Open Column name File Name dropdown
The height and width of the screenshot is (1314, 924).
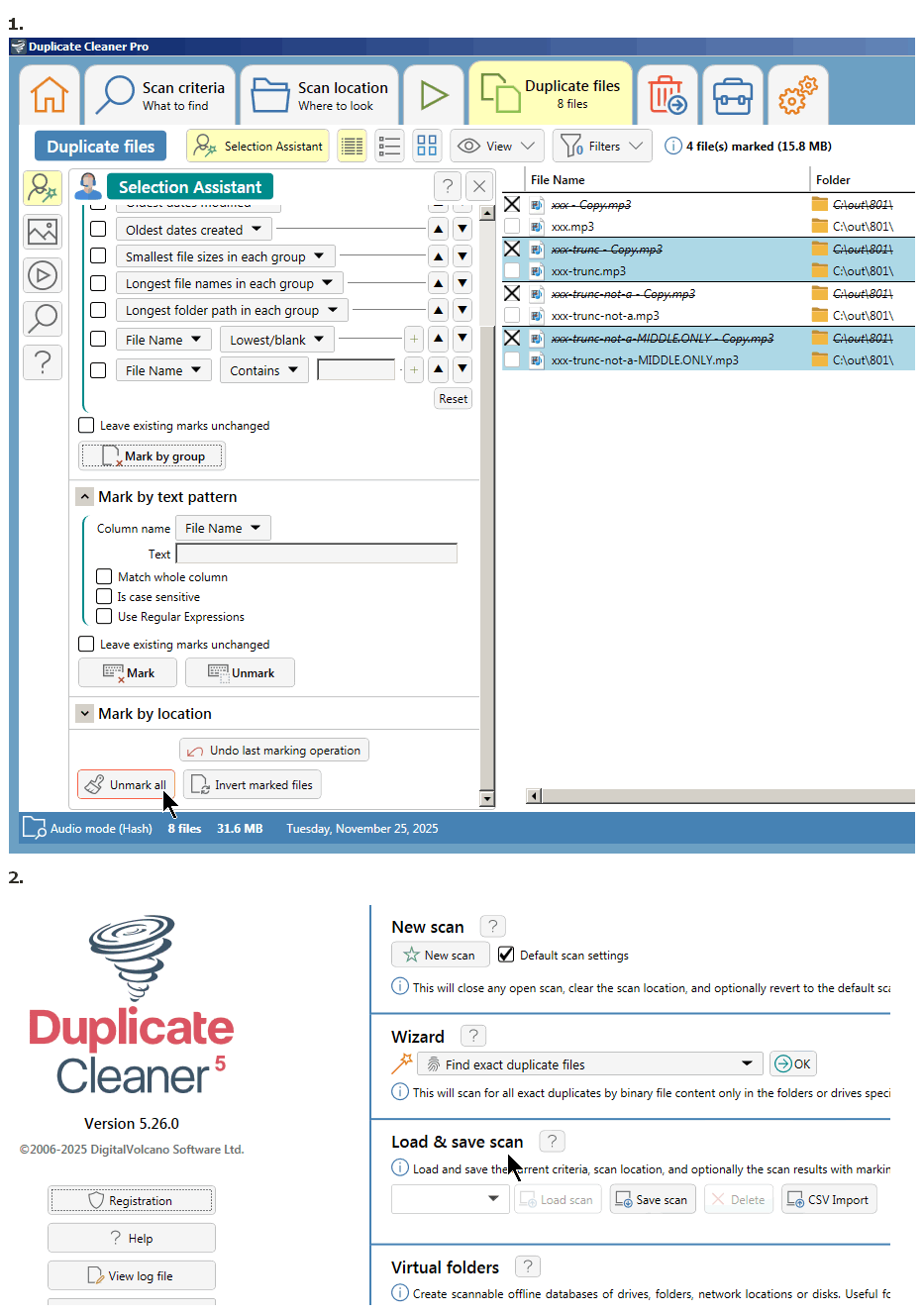223,528
